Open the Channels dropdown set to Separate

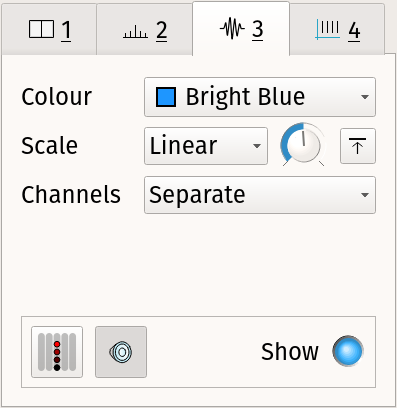pos(260,195)
